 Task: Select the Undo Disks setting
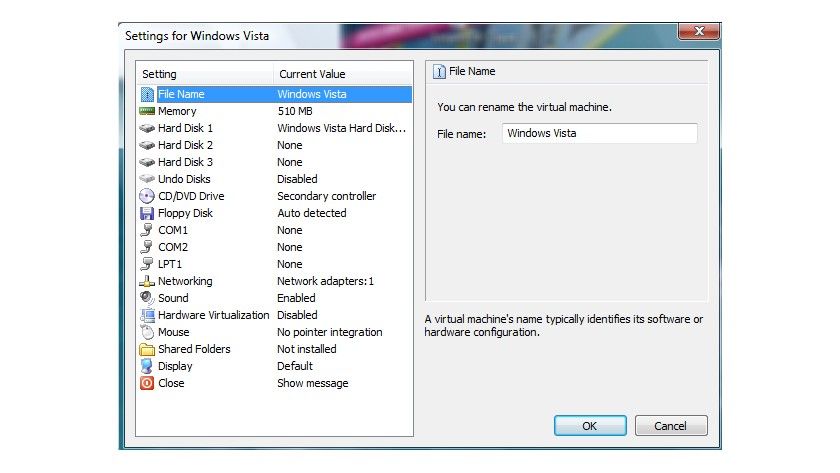pos(184,179)
